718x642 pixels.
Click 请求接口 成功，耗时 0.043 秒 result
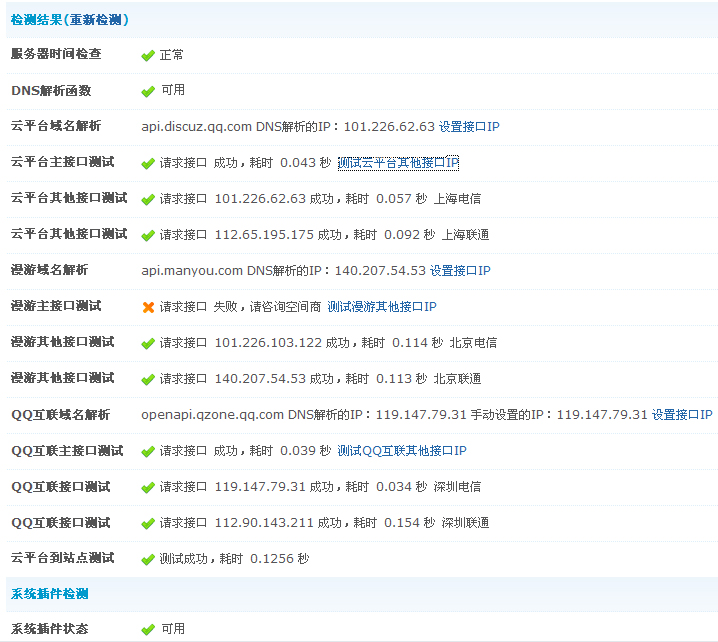coord(245,163)
